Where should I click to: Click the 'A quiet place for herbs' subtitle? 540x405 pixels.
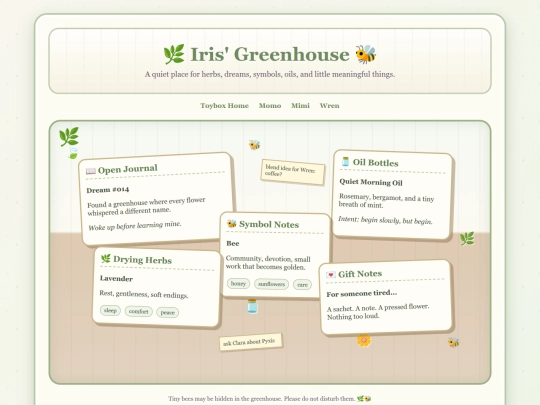pyautogui.click(x=270, y=74)
